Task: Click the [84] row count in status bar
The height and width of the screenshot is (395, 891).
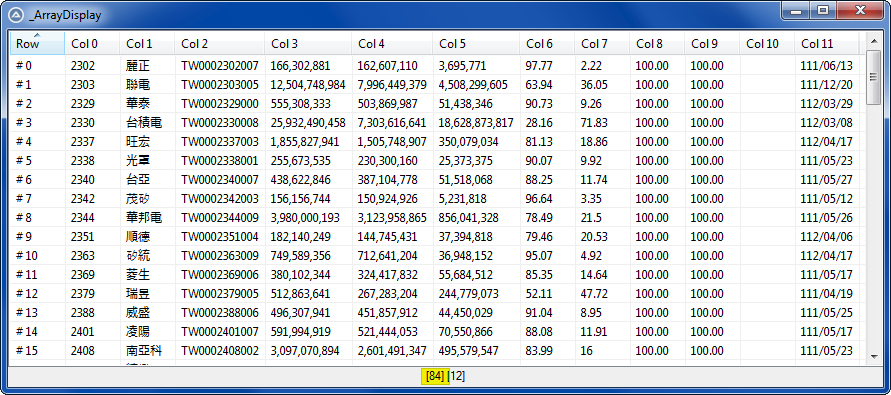Action: point(435,376)
